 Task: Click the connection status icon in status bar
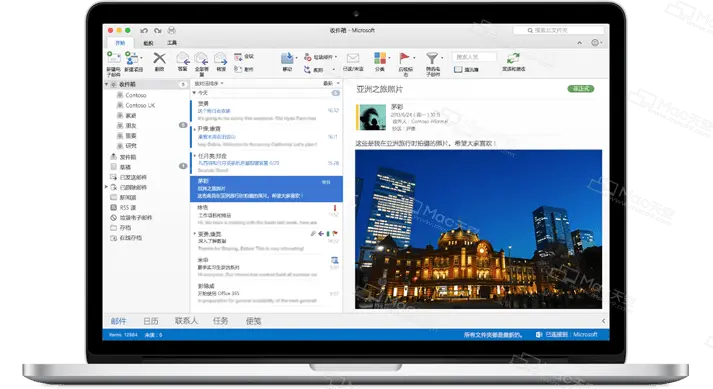point(539,334)
